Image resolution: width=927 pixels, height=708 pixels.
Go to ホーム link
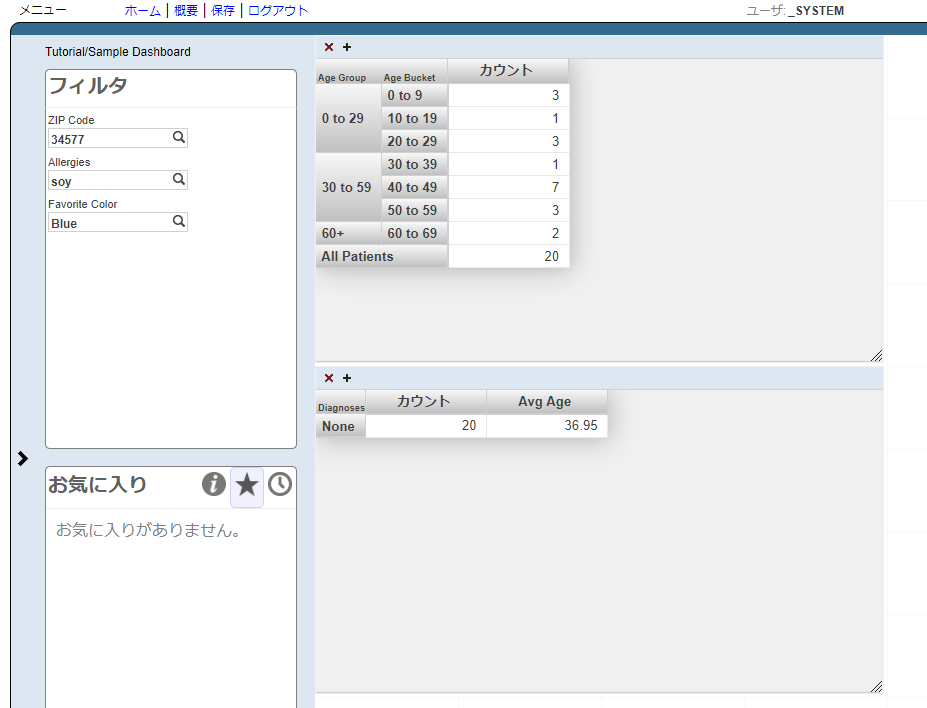(142, 10)
